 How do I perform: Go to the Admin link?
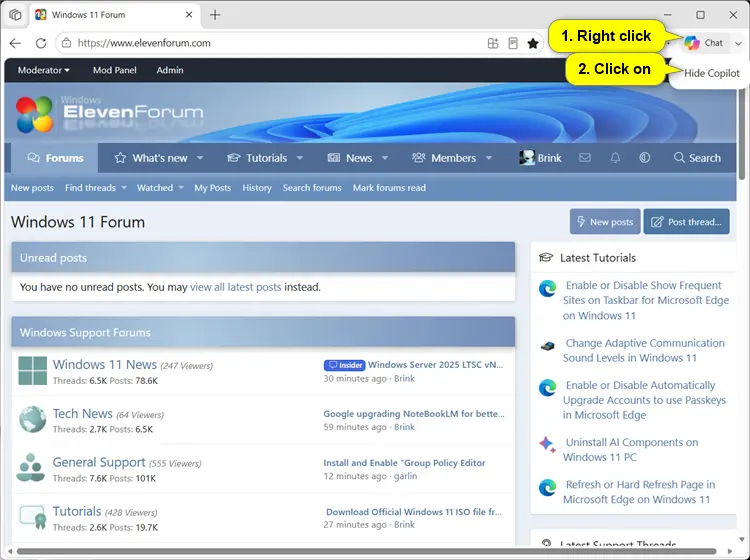tap(170, 70)
